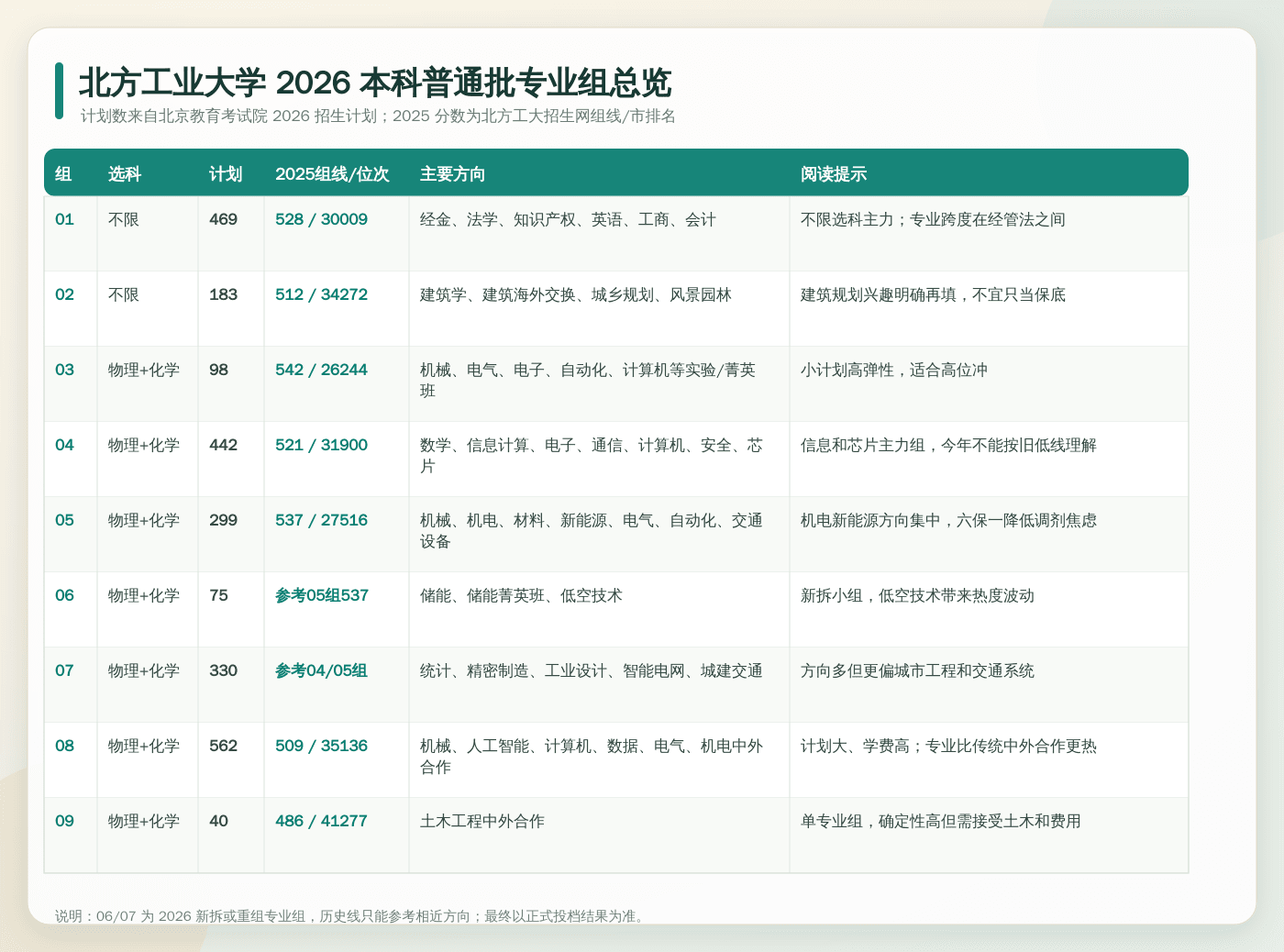
Task: Click 物理+化学 in the group 06 row
Action: 144,596
